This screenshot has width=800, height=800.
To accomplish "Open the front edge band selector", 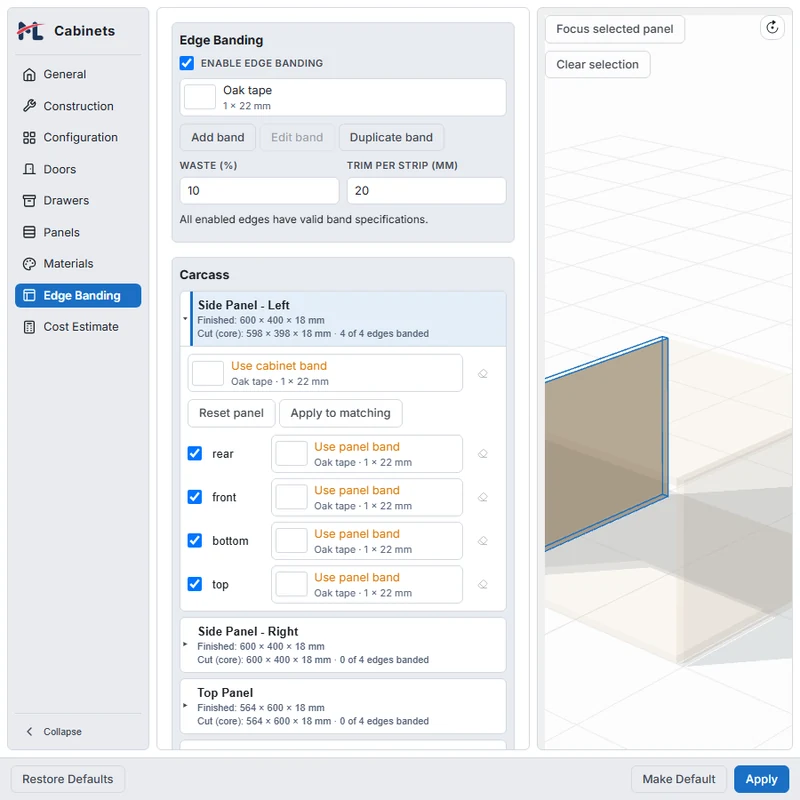I will pyautogui.click(x=367, y=497).
